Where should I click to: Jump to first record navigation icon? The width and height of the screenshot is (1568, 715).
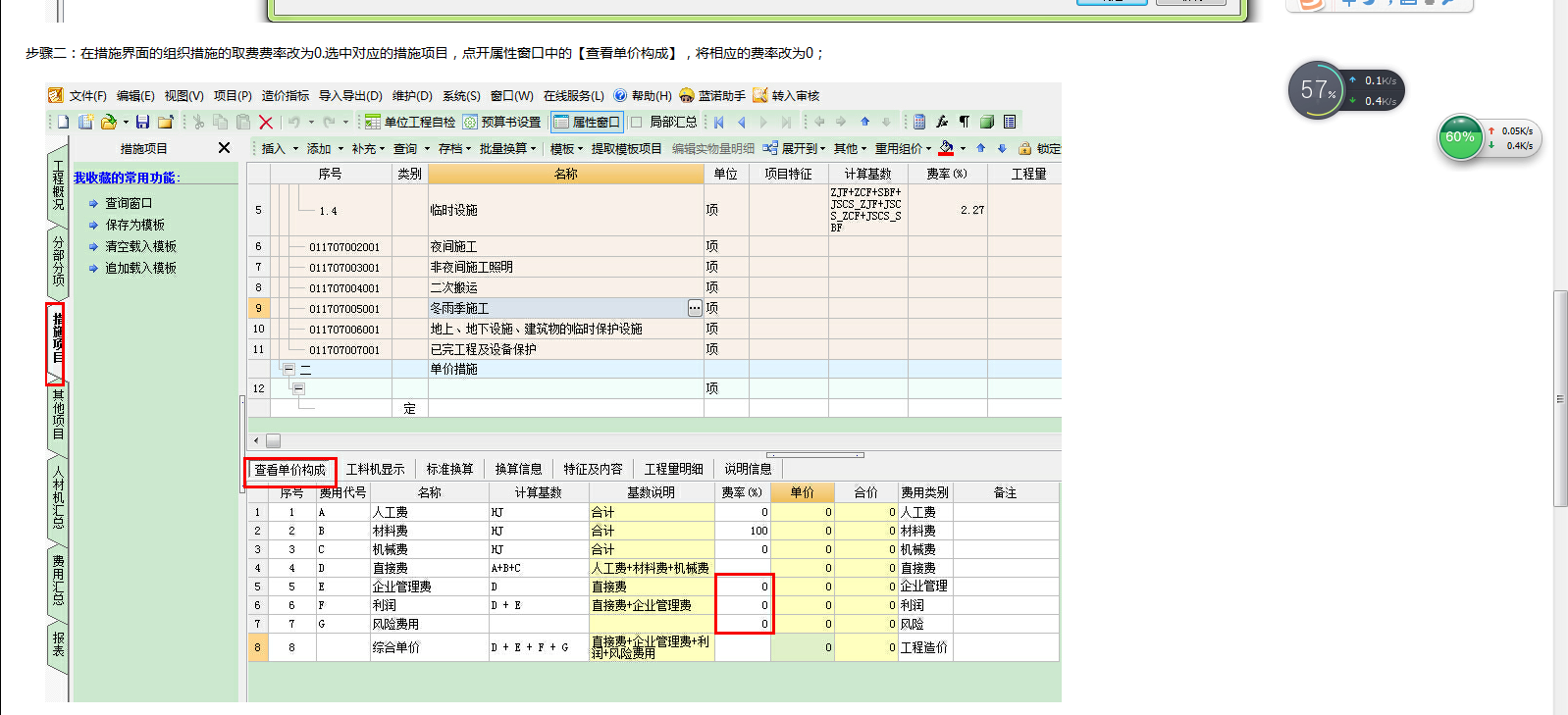click(x=719, y=122)
